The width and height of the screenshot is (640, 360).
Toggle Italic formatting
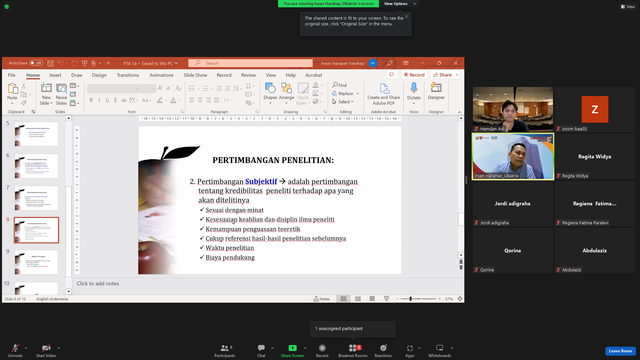tap(99, 100)
